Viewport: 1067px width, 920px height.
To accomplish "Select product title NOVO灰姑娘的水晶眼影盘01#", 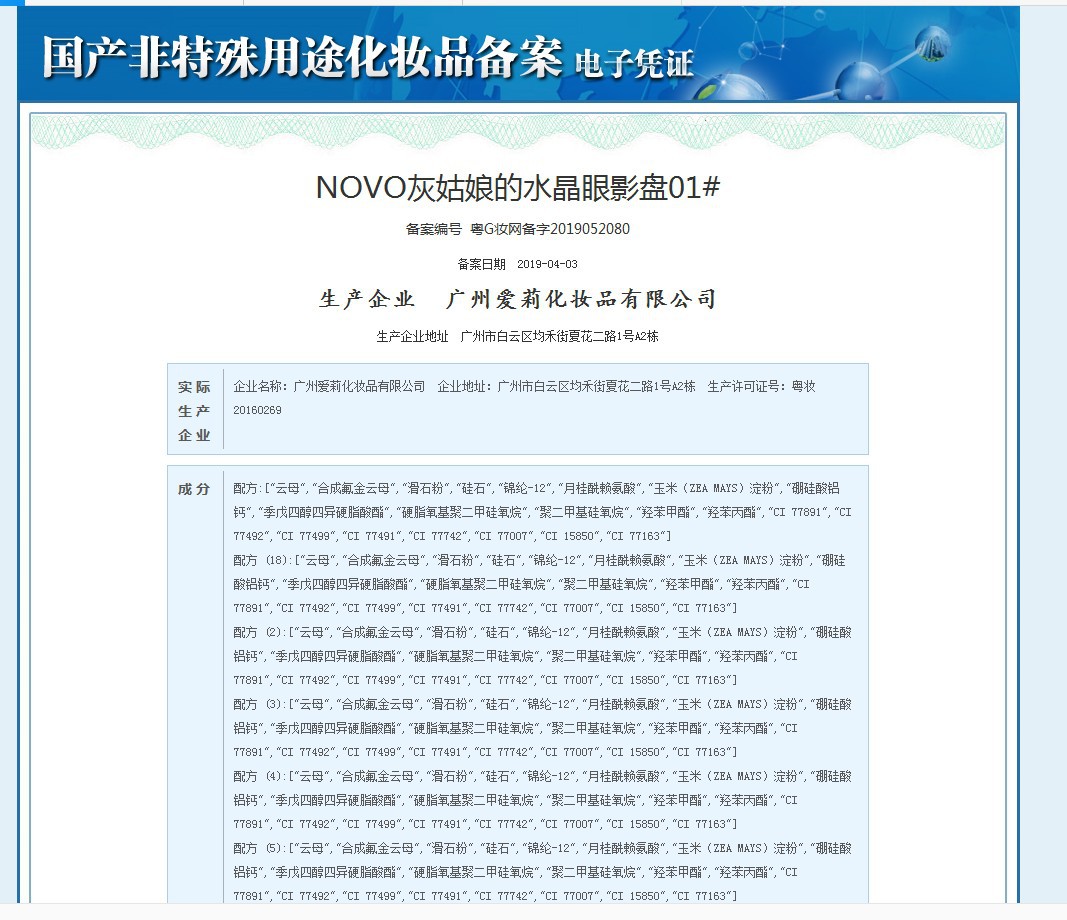I will [518, 188].
